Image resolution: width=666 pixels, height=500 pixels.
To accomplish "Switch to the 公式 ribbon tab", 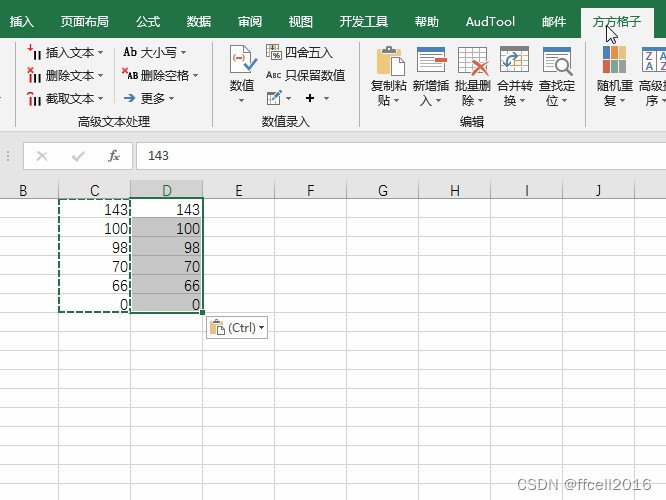I will click(x=148, y=21).
